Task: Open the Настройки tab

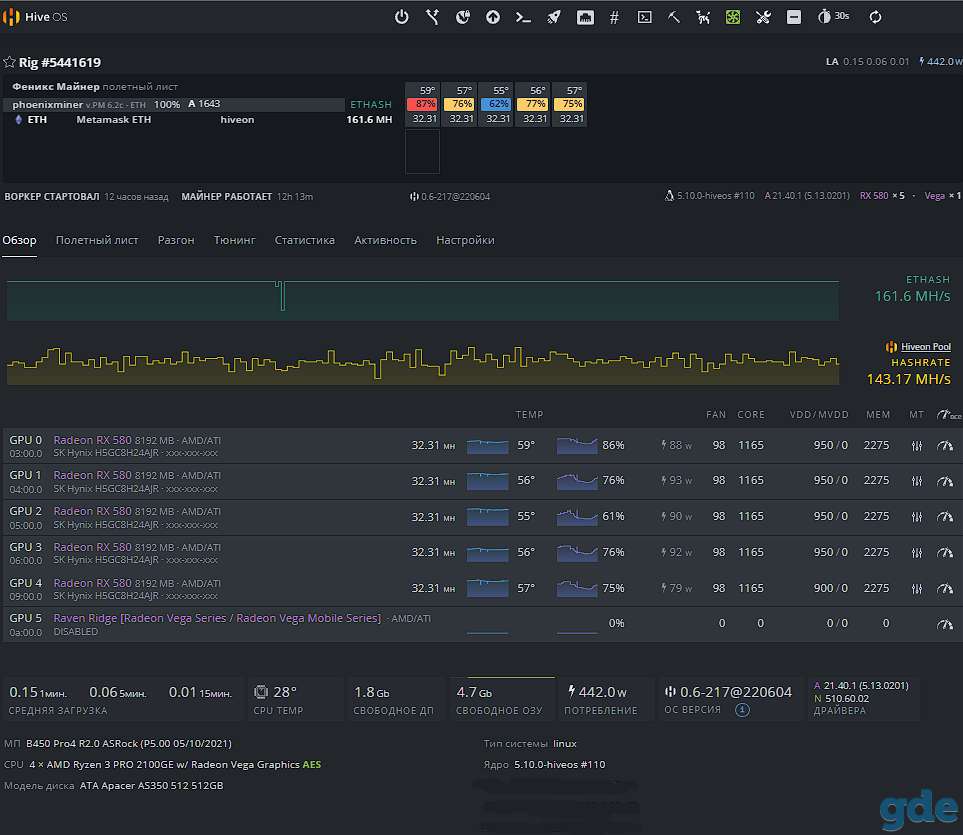Action: (465, 240)
